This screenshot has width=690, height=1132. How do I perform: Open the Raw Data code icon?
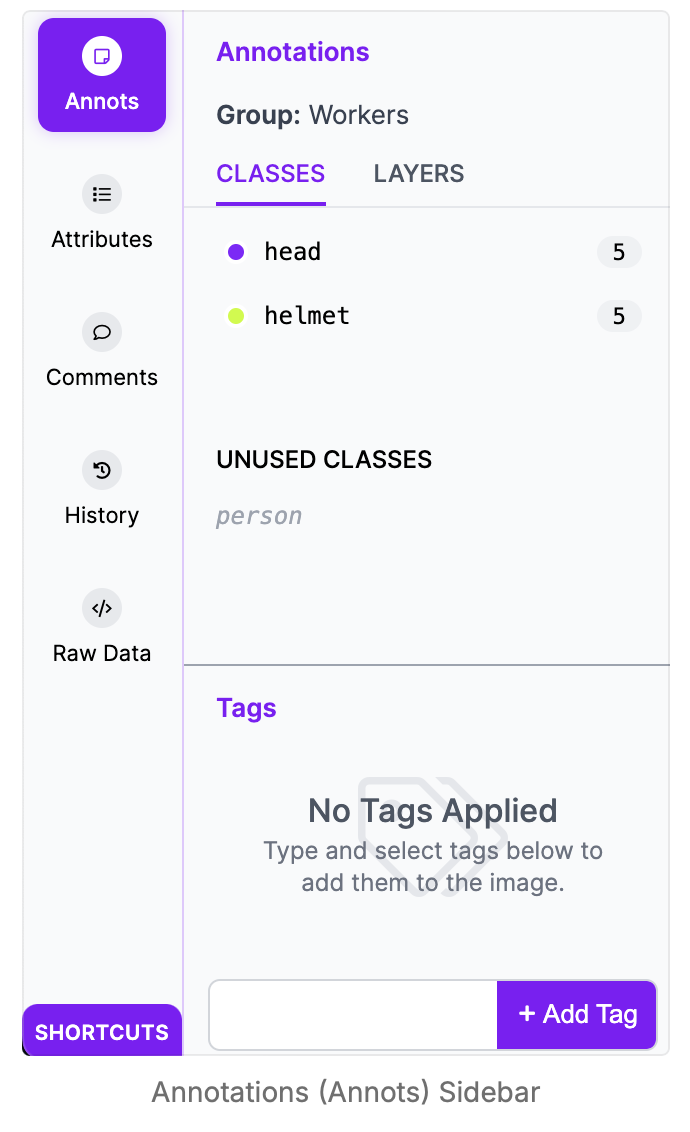point(102,608)
